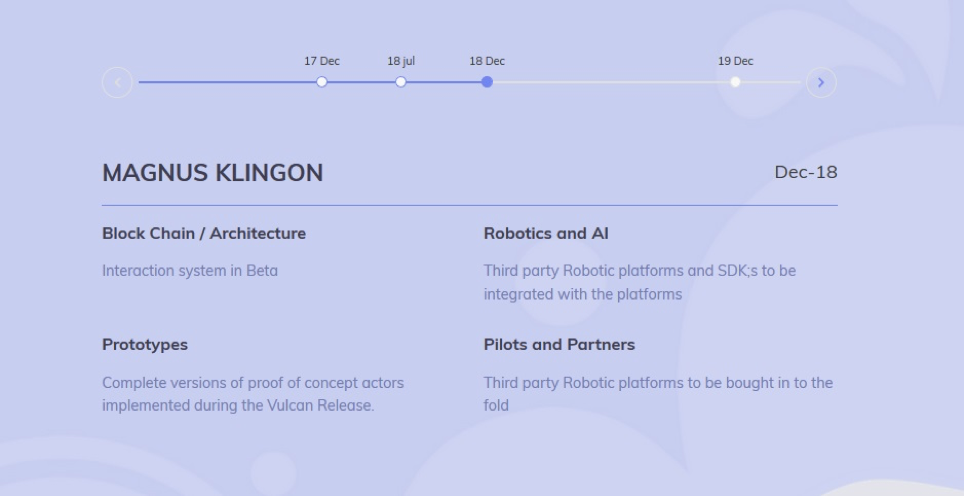Click the Robotics and AI heading
Viewport: 964px width, 496px height.
546,234
